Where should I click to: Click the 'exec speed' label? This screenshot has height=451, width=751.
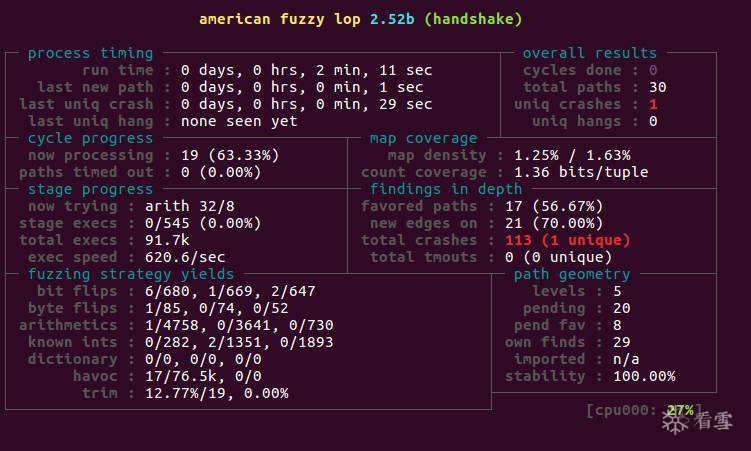coord(73,257)
